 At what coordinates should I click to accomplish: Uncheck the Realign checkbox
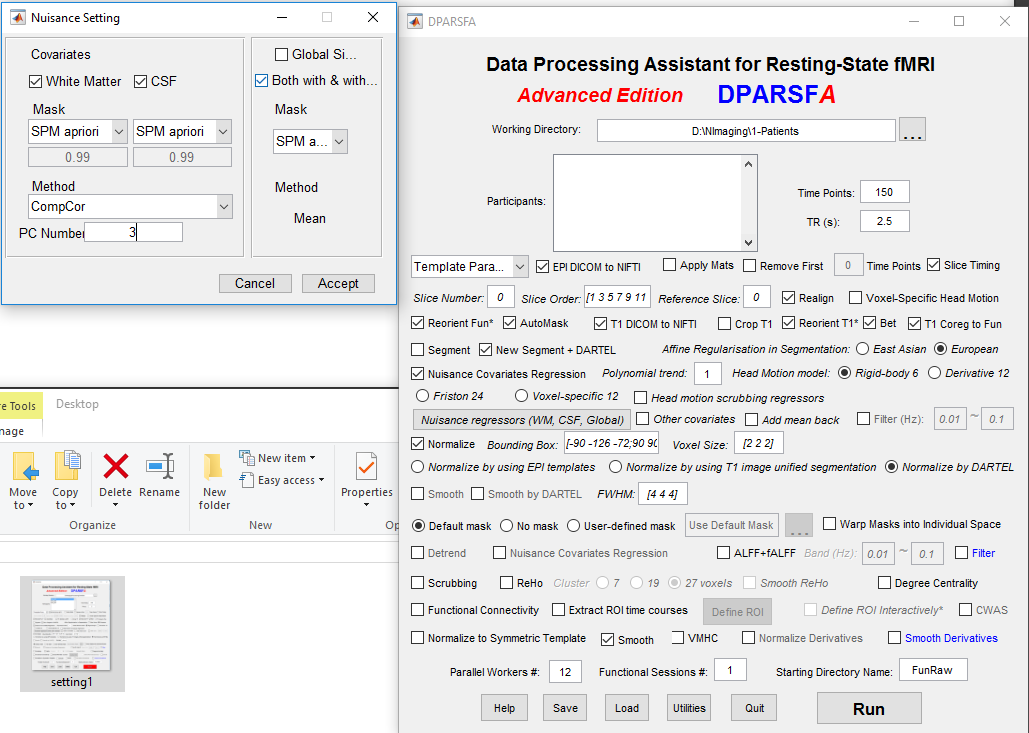[789, 298]
